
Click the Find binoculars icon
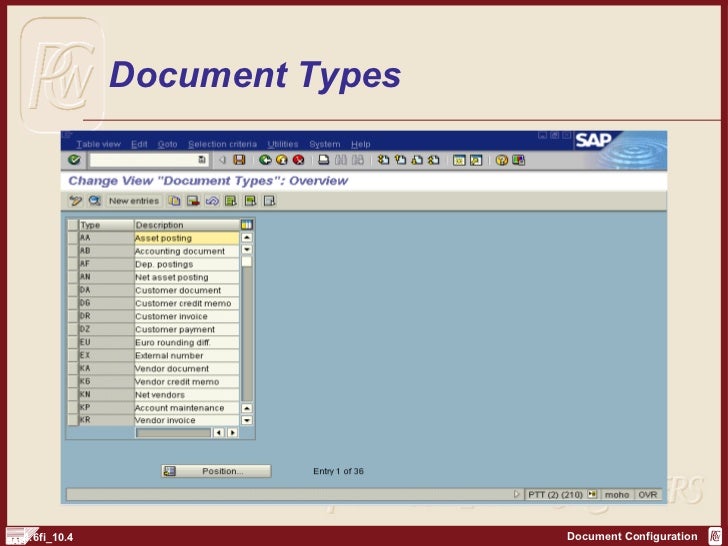point(341,160)
